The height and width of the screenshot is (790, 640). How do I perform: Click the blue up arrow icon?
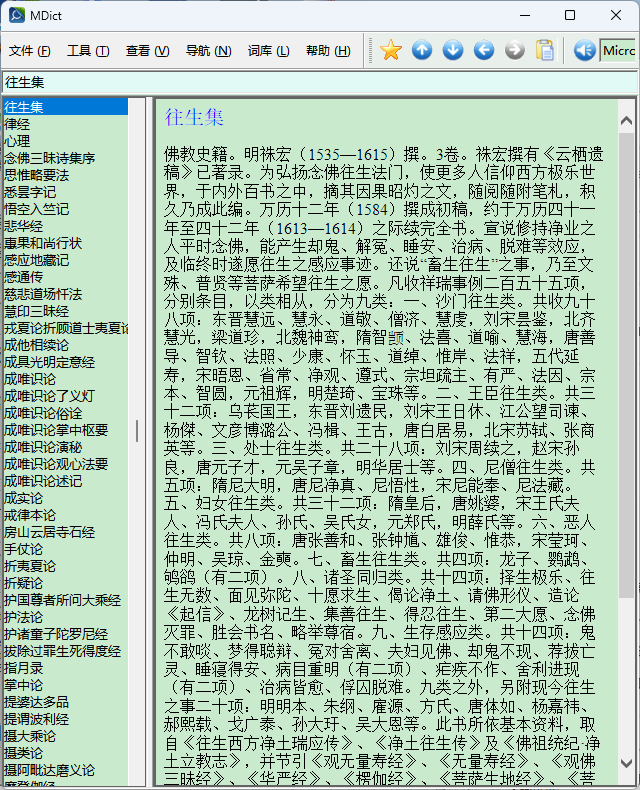coord(422,51)
